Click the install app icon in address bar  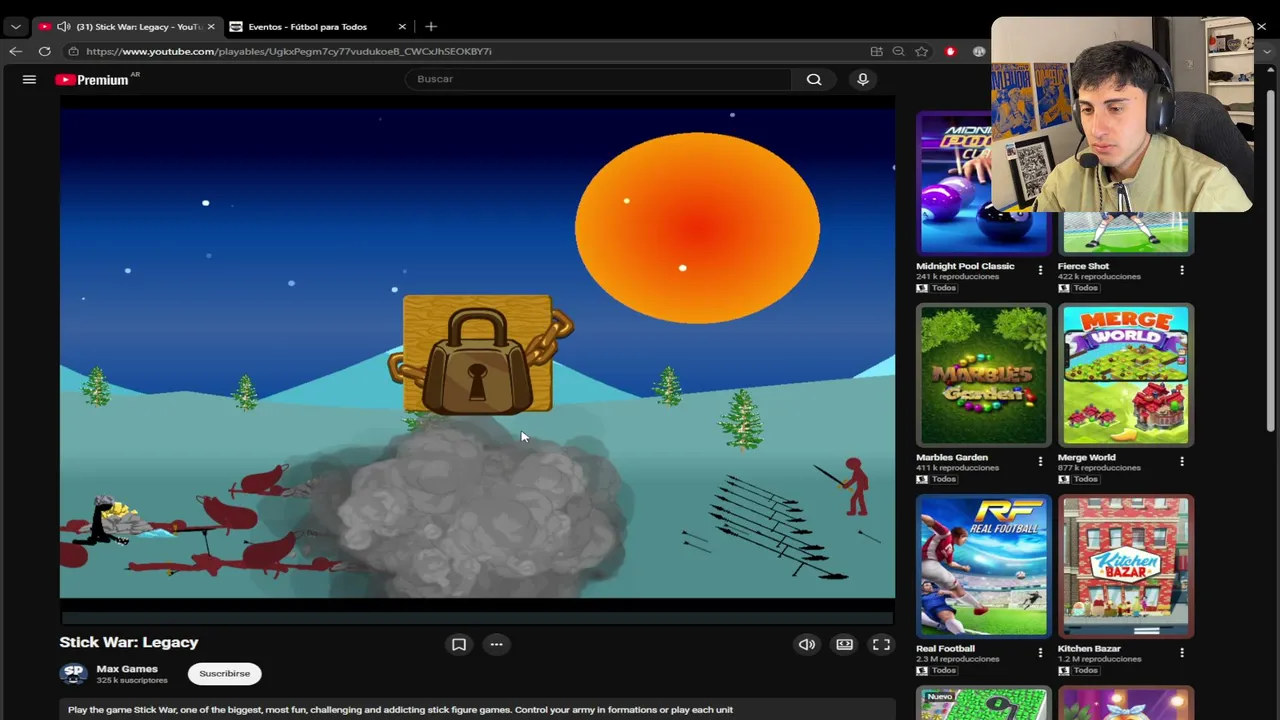coord(876,51)
